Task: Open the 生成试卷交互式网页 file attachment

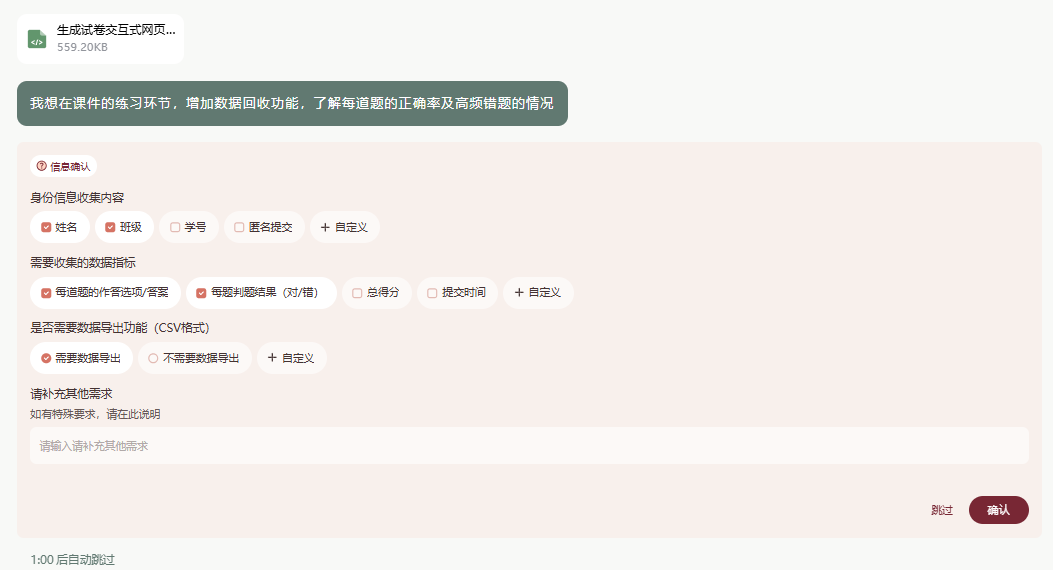Action: [x=101, y=39]
